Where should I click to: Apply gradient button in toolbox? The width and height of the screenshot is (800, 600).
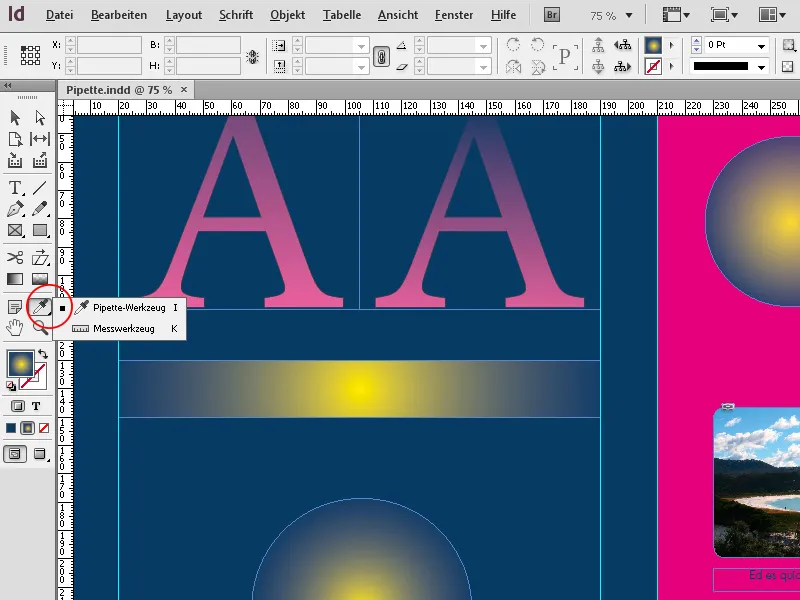click(x=28, y=428)
